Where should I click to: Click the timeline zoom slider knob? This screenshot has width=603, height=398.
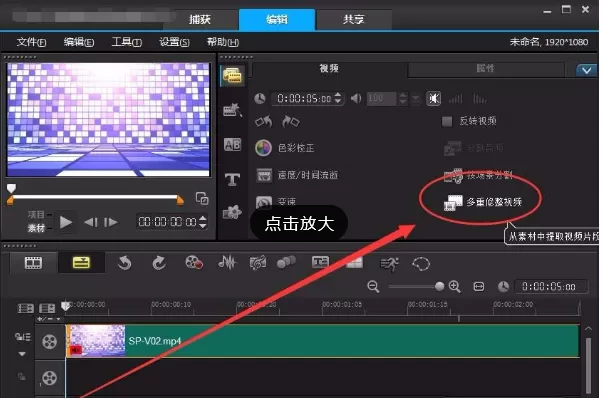pos(440,286)
